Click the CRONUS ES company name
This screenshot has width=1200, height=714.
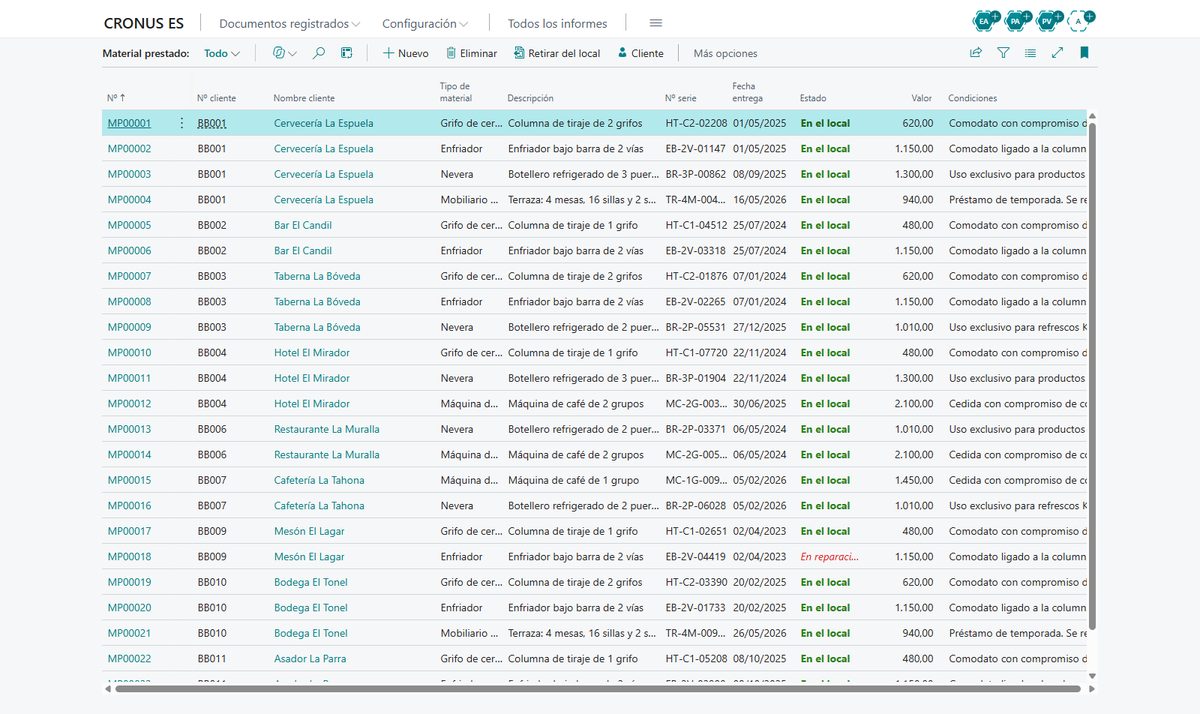point(144,23)
